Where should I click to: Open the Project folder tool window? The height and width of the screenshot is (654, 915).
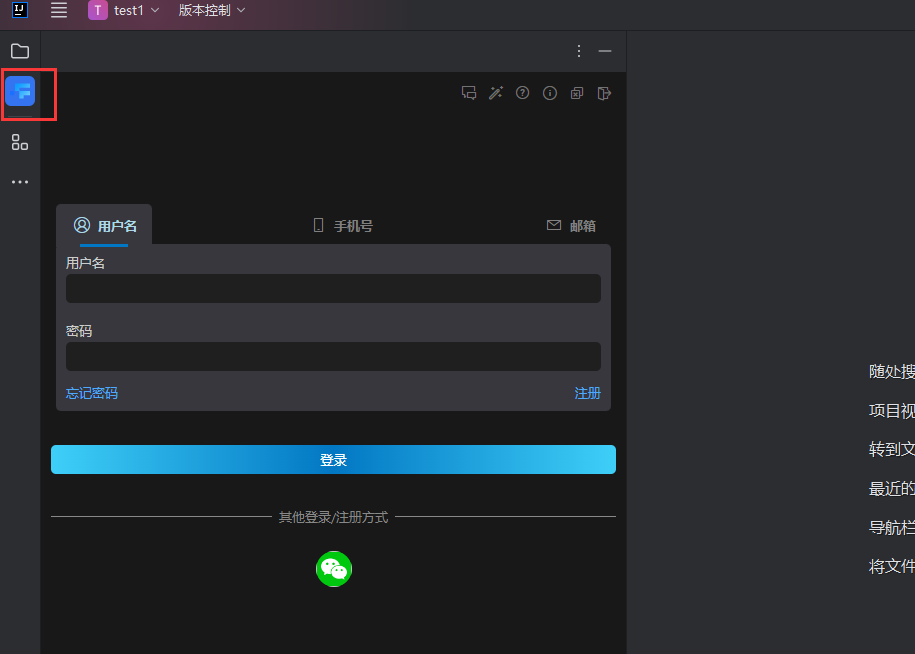(20, 51)
